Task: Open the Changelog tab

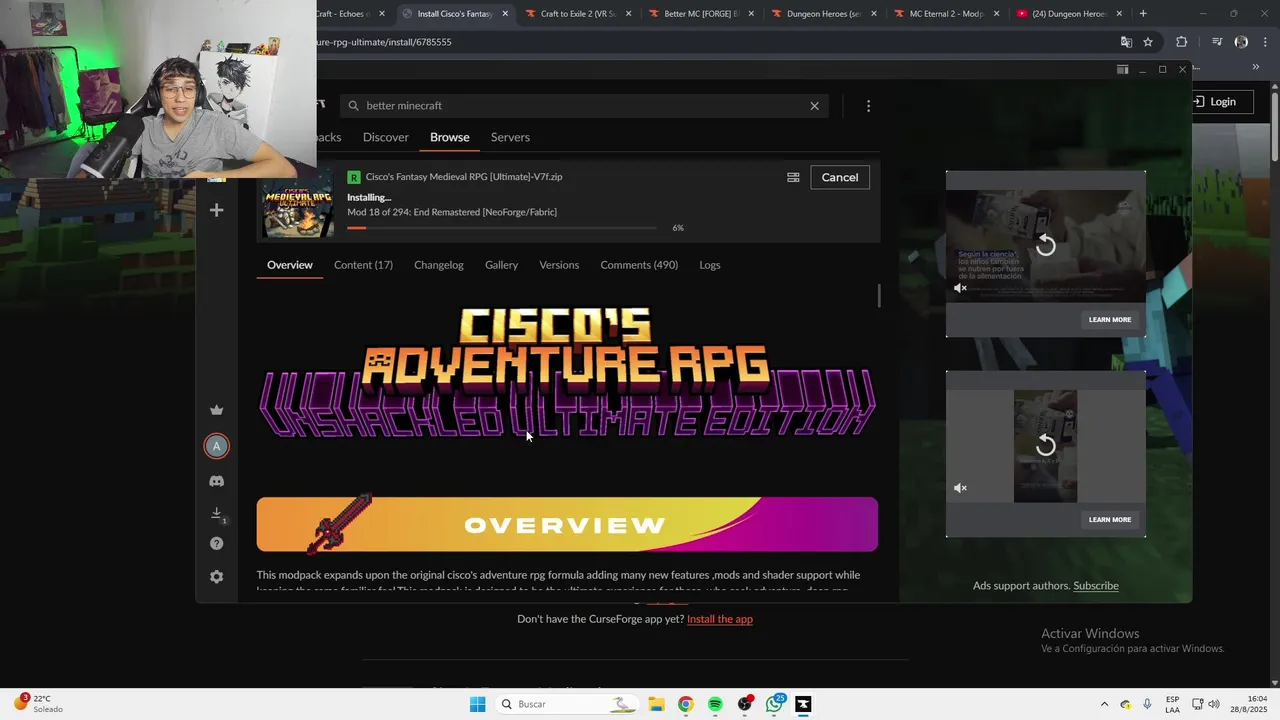Action: click(439, 265)
